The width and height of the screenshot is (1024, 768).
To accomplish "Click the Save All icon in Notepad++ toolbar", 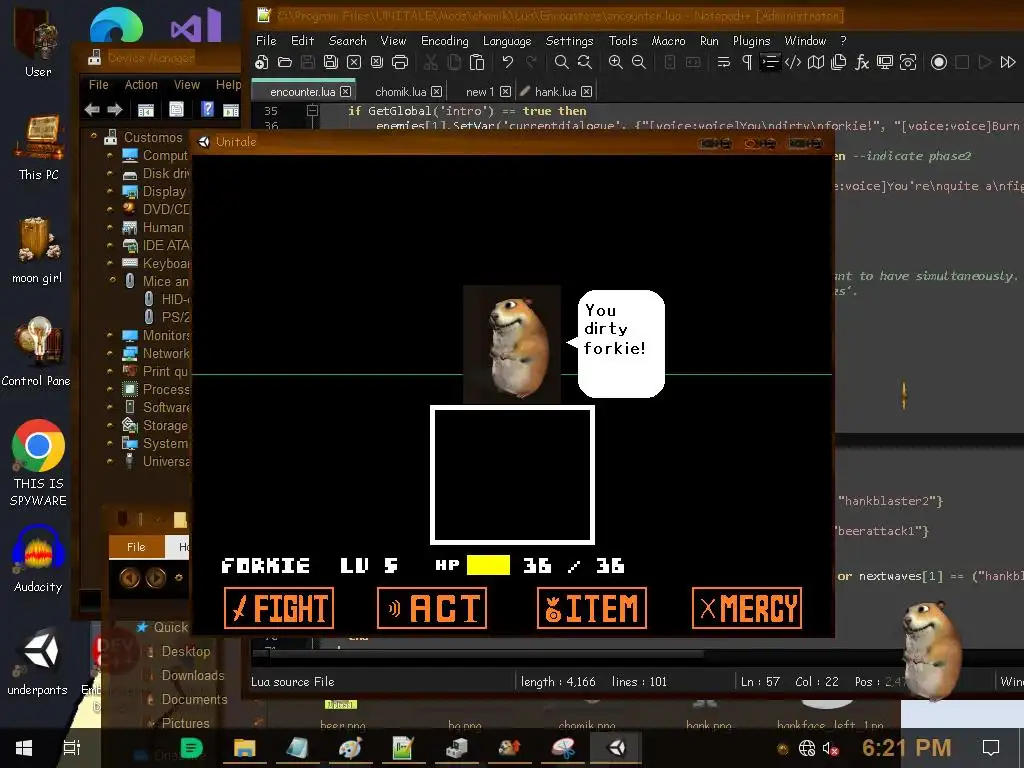I will pyautogui.click(x=330, y=62).
